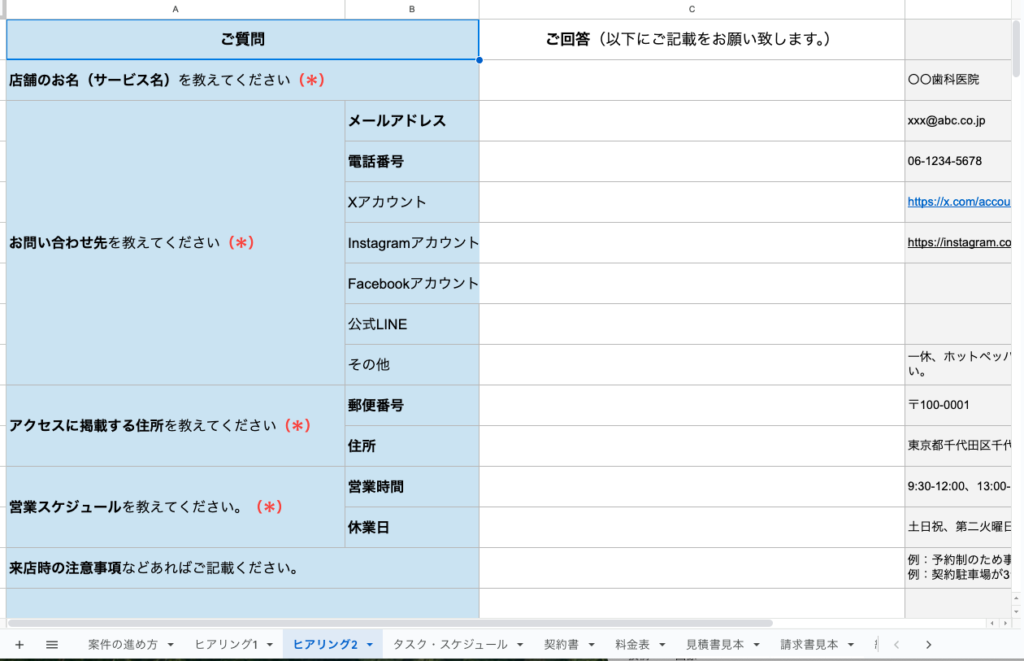Click answer cell for 電話番号
This screenshot has width=1024, height=661.
click(x=692, y=161)
